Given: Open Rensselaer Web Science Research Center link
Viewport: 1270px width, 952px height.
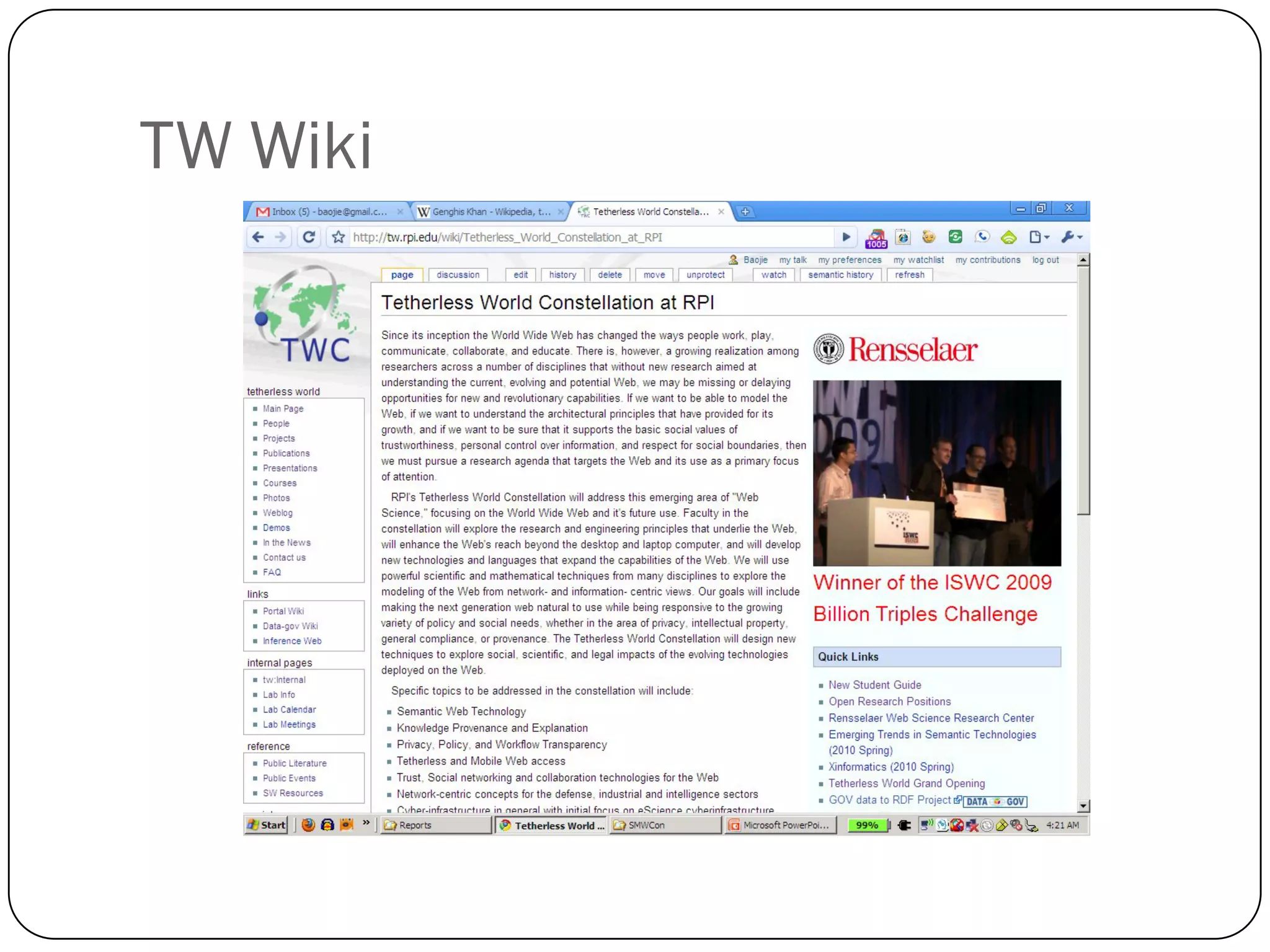Looking at the screenshot, I should [931, 718].
